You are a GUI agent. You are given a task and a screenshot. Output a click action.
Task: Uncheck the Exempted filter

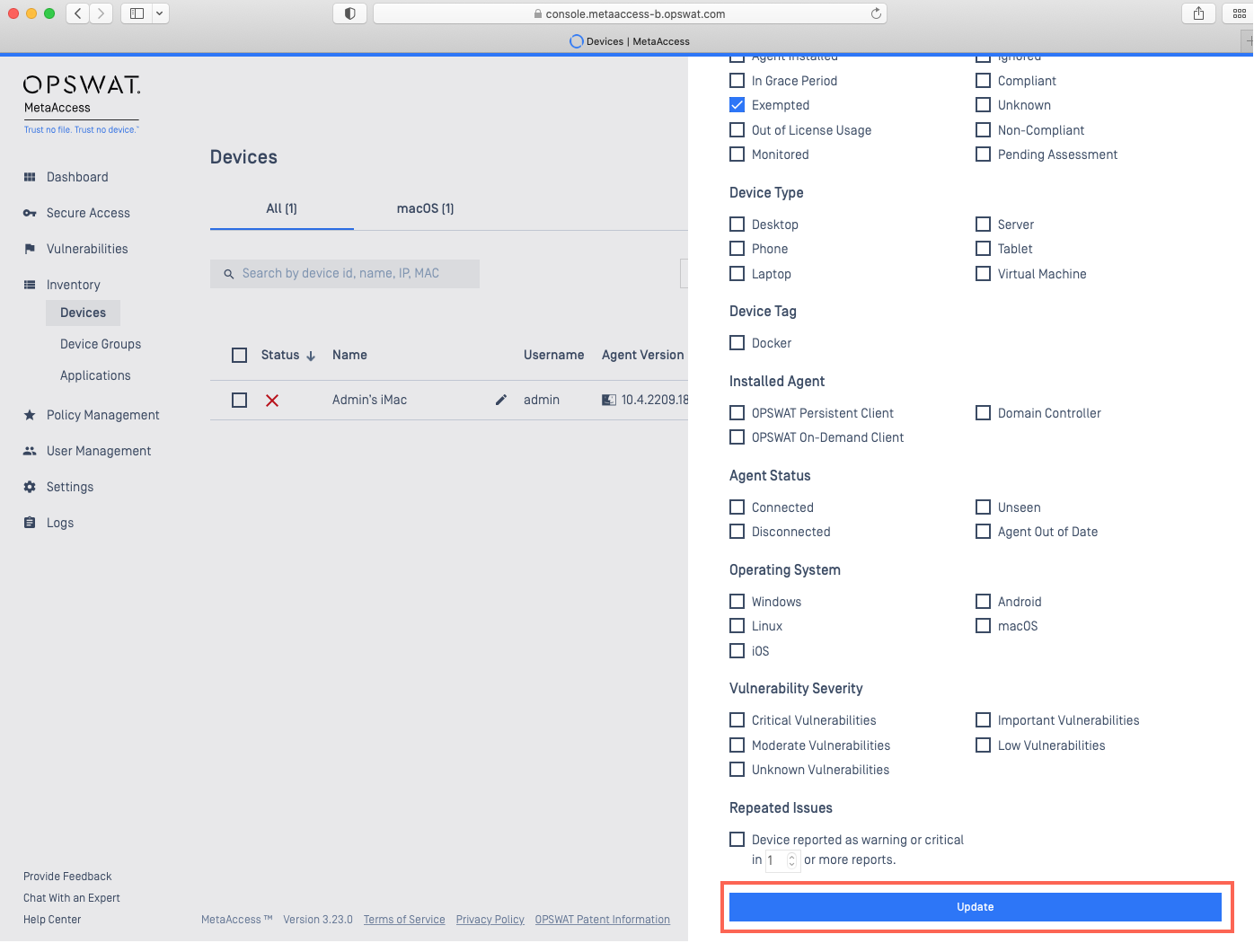(737, 105)
